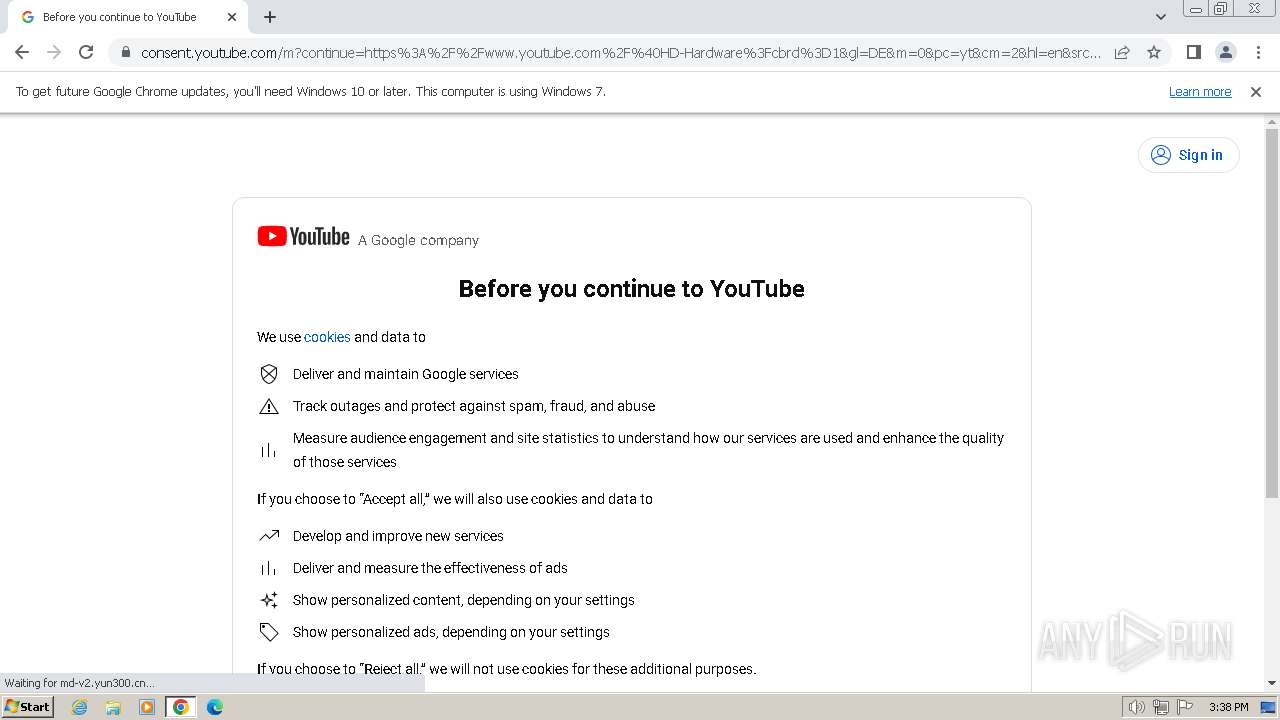The image size is (1280, 720).
Task: Click the trend arrow beside Develop and improve
Action: 269,536
